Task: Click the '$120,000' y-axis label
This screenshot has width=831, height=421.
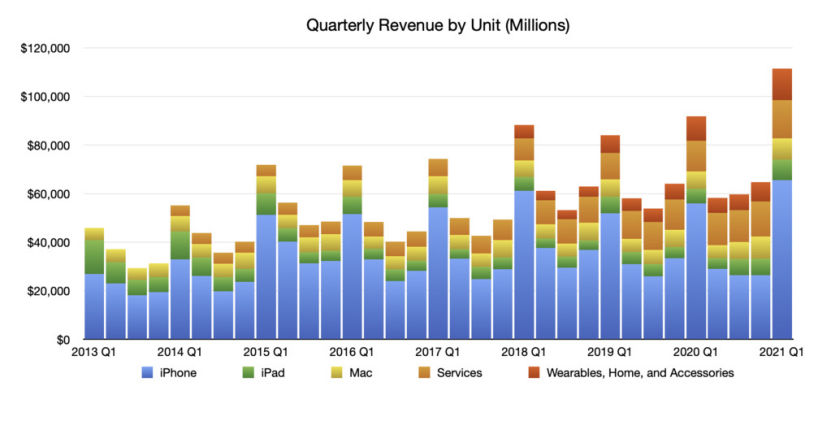Action: coord(45,49)
